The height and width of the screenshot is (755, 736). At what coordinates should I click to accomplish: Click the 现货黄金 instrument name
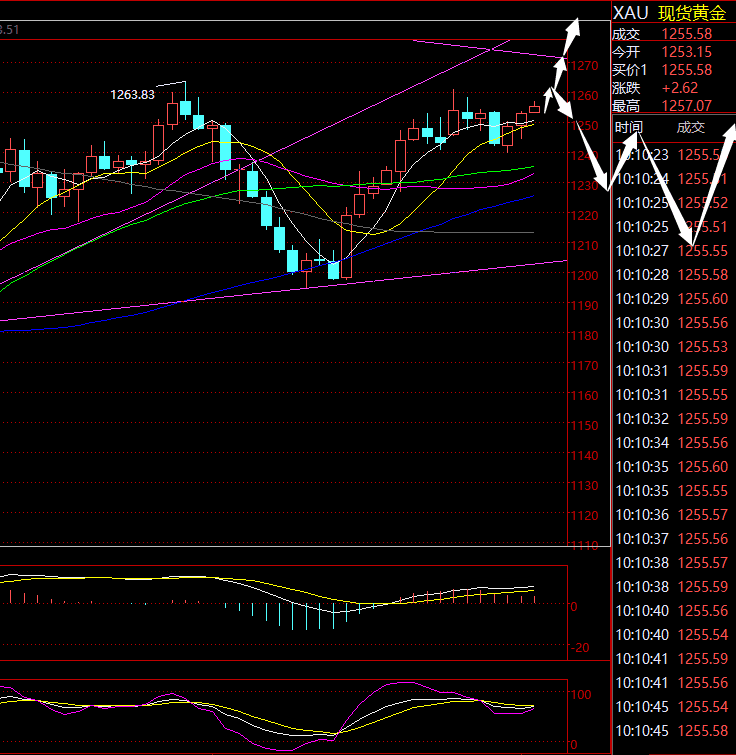tap(692, 13)
